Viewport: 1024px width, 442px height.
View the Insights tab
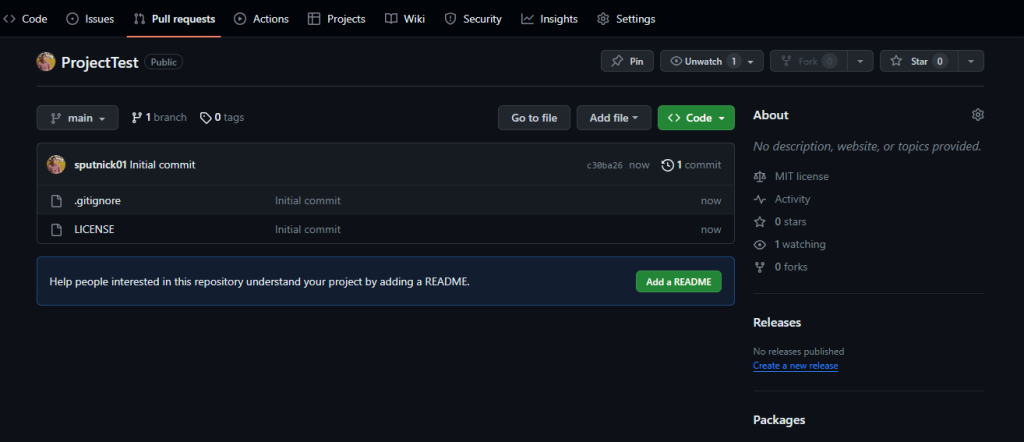[549, 19]
